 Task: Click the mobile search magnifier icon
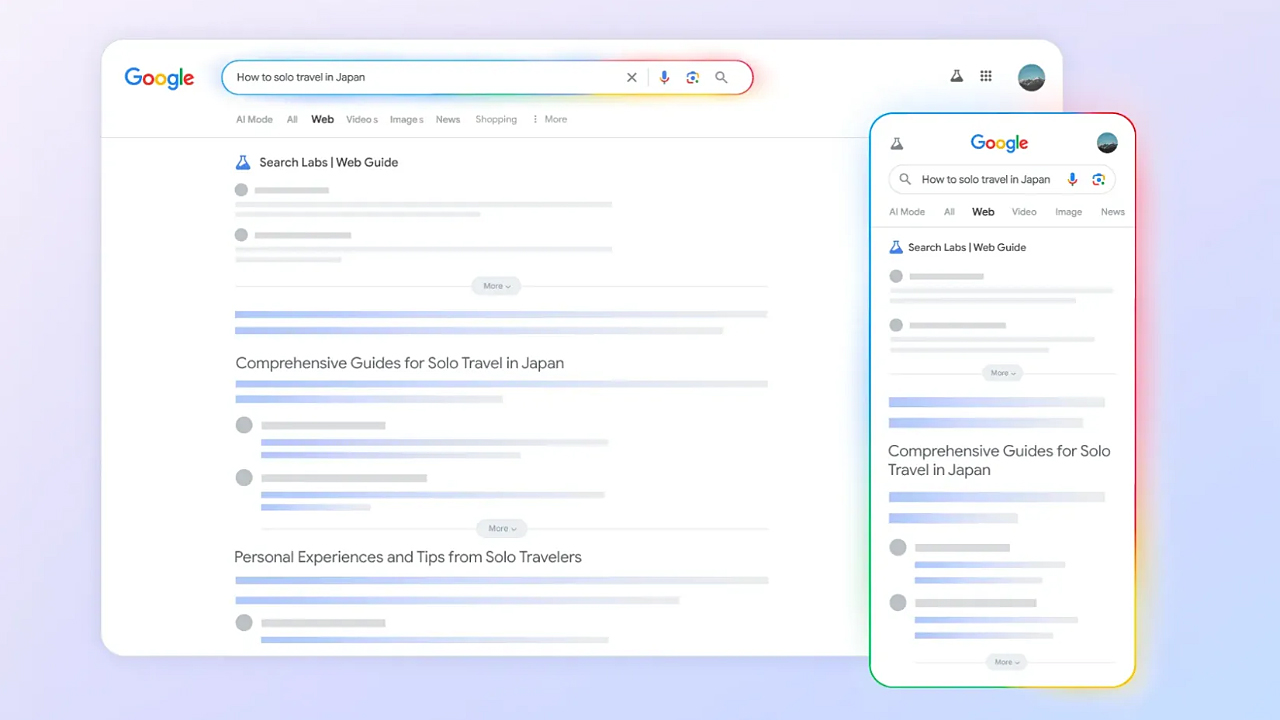click(905, 179)
